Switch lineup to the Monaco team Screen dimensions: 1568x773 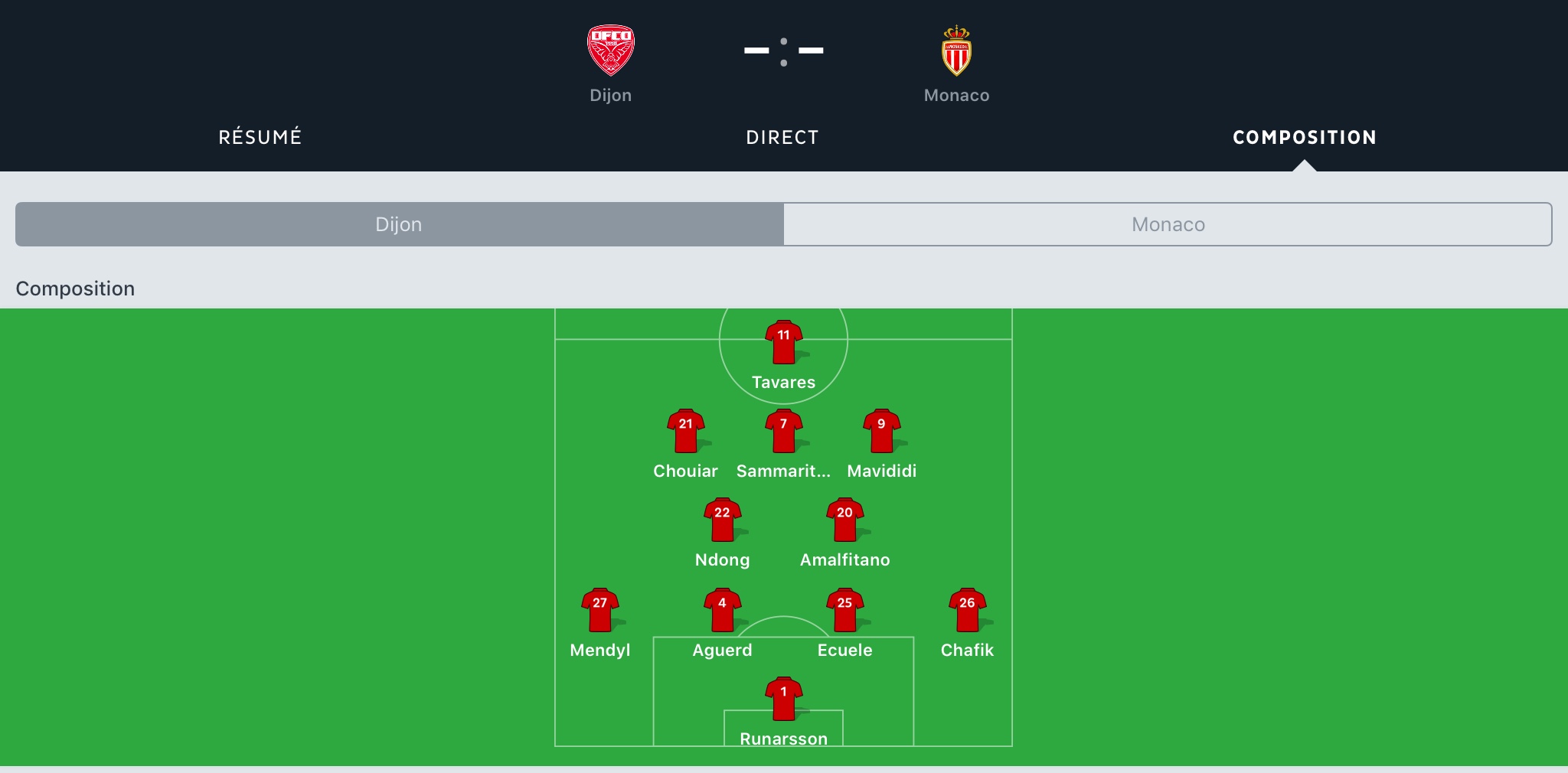point(1168,224)
